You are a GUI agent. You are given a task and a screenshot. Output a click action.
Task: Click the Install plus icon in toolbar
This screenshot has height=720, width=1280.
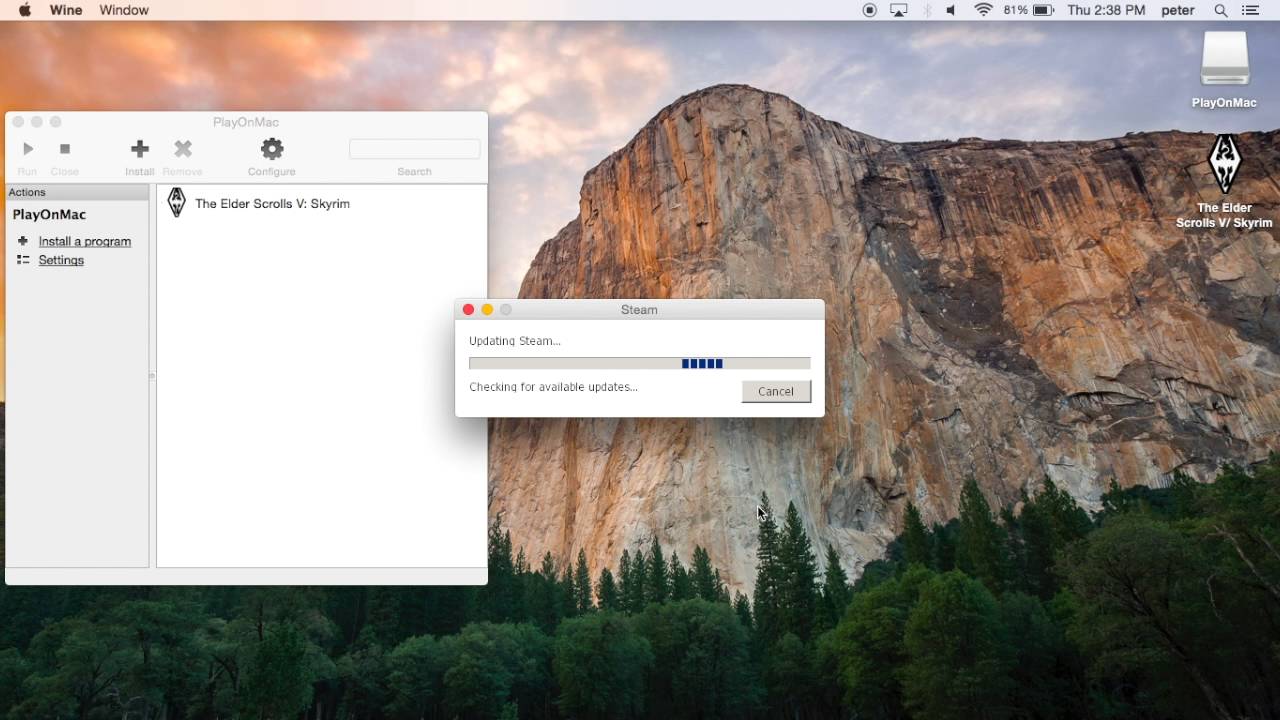[x=140, y=149]
